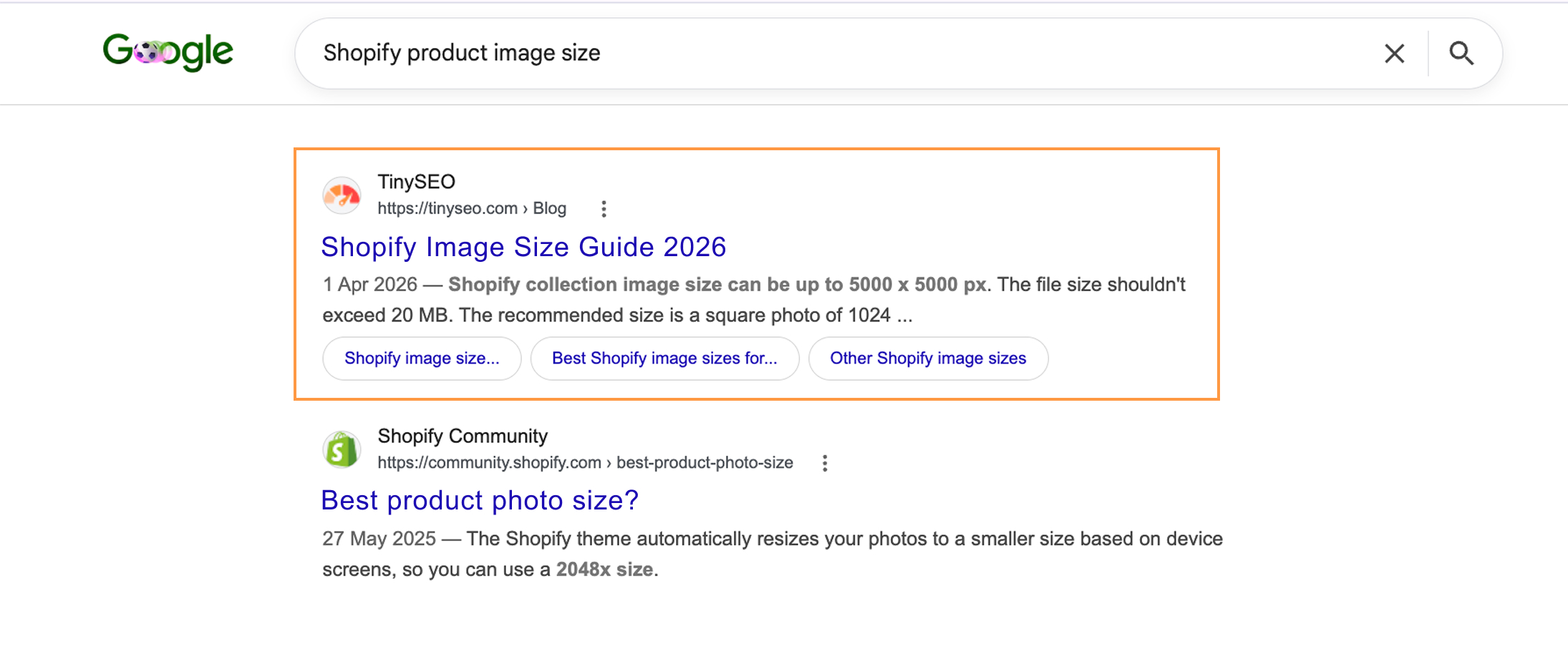The height and width of the screenshot is (654, 1568).
Task: Click the TinySEO favicon
Action: click(x=342, y=195)
